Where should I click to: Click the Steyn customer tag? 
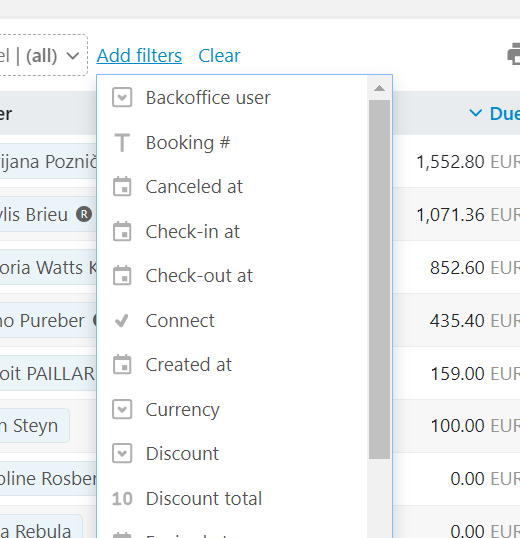click(x=34, y=425)
